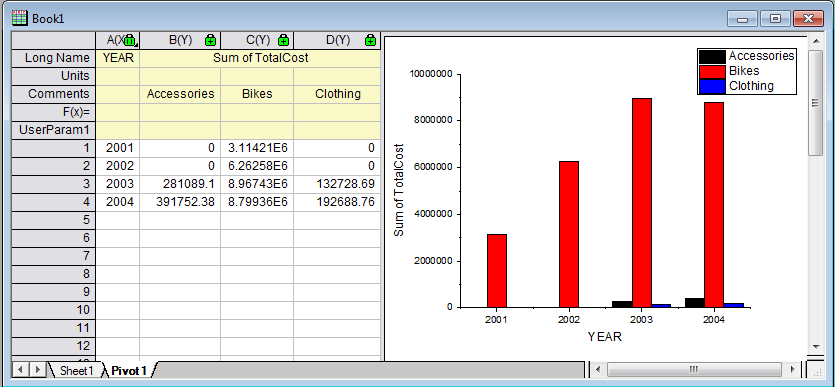Viewport: 835px width, 387px height.
Task: Select the Comments row header
Action: (54, 94)
